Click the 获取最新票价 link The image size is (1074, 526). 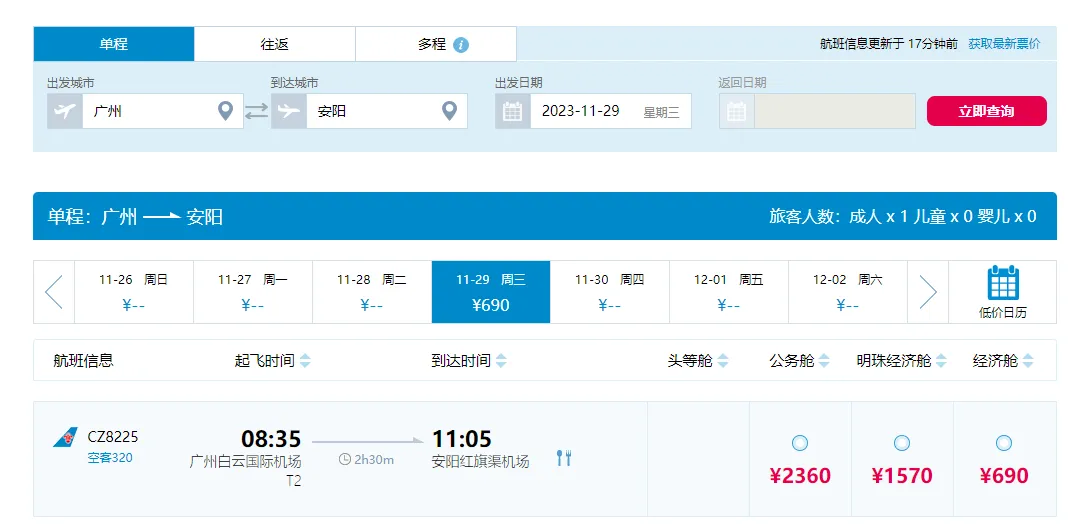pos(1004,44)
